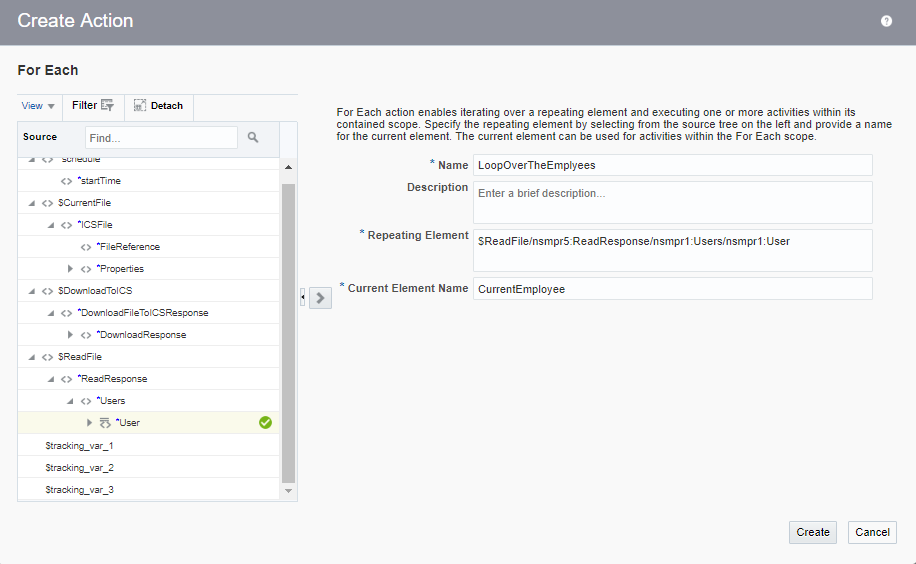Click the source tree scroll down arrow
This screenshot has width=916, height=564.
click(x=288, y=491)
